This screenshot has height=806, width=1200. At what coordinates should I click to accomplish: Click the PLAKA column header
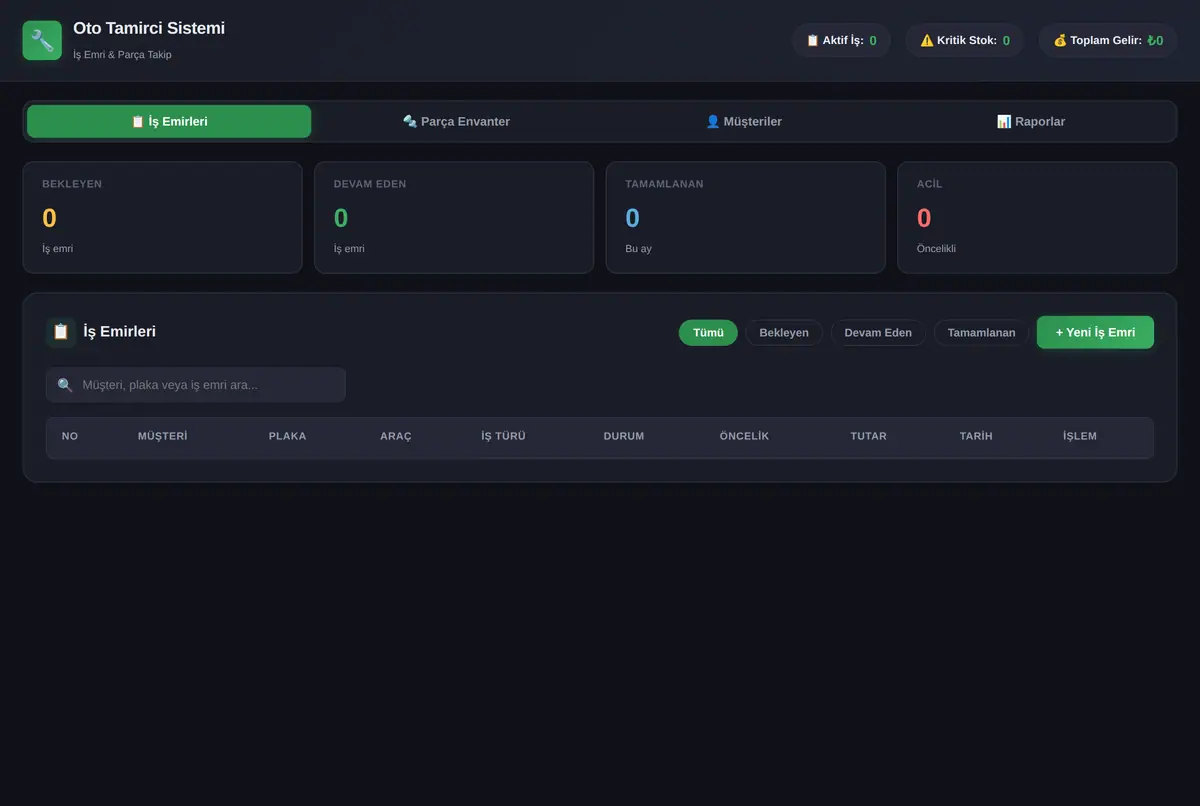288,436
